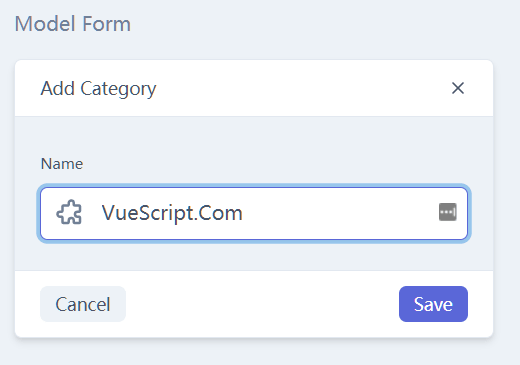Click the dialog header bar beside the title
Screen dimensions: 520x365
point(300,88)
